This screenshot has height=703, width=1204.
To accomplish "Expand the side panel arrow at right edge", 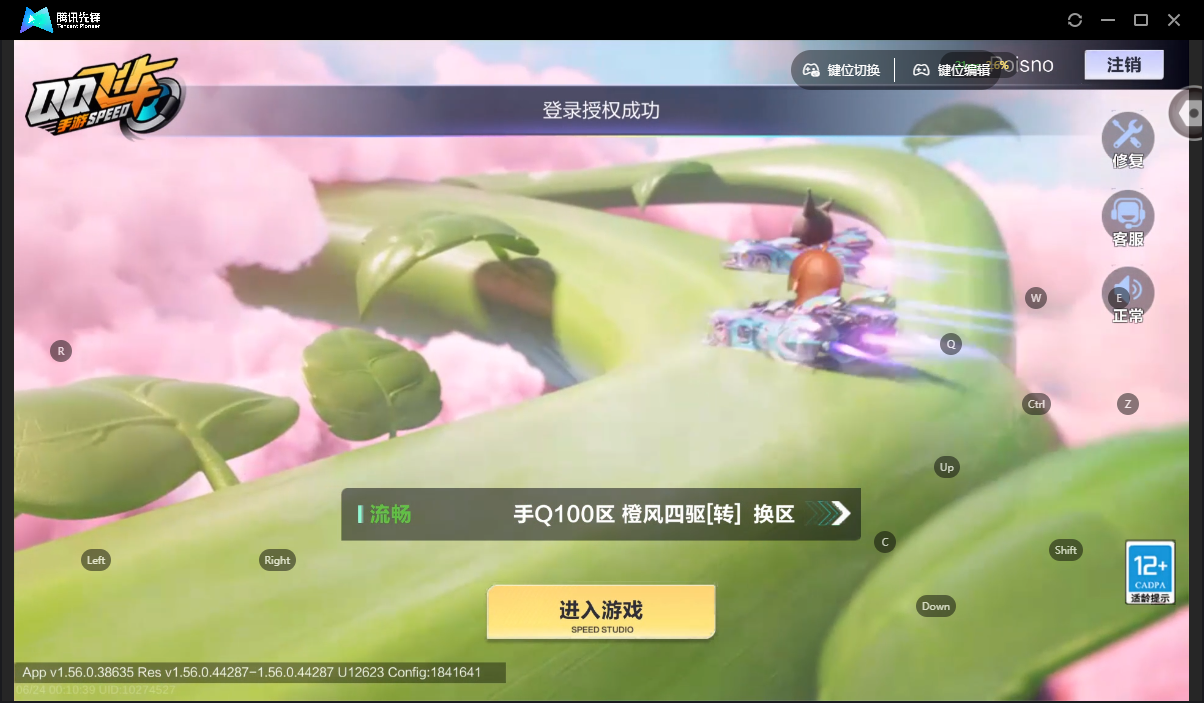I will coord(1188,114).
